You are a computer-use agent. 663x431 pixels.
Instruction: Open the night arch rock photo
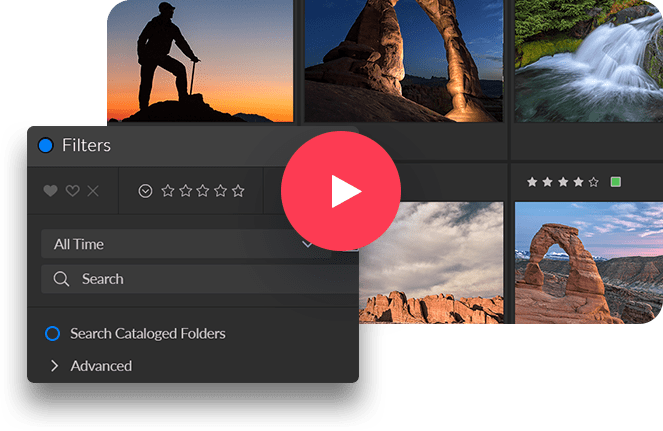pos(404,61)
